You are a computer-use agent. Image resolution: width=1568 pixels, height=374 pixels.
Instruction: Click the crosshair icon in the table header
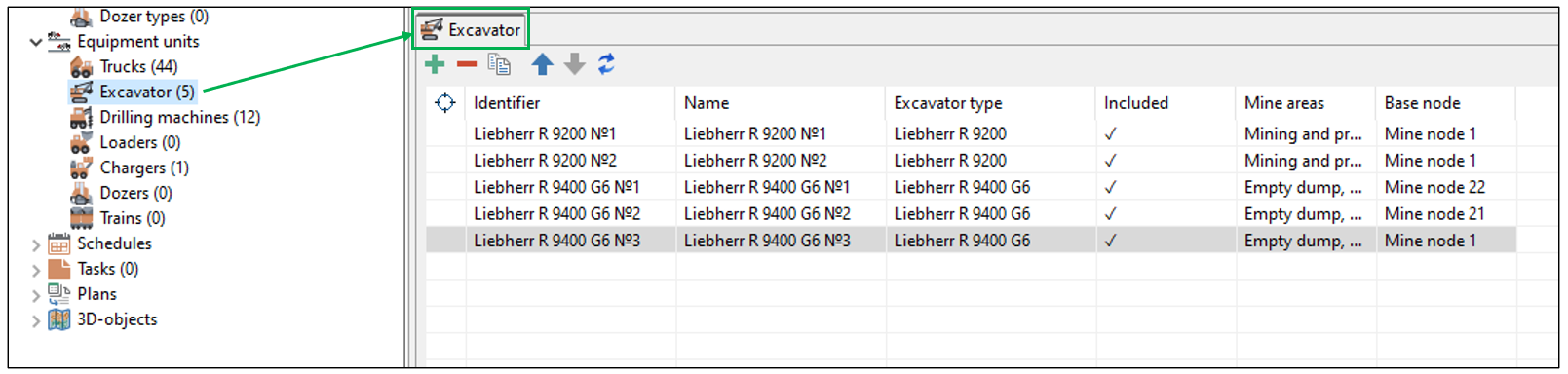444,102
